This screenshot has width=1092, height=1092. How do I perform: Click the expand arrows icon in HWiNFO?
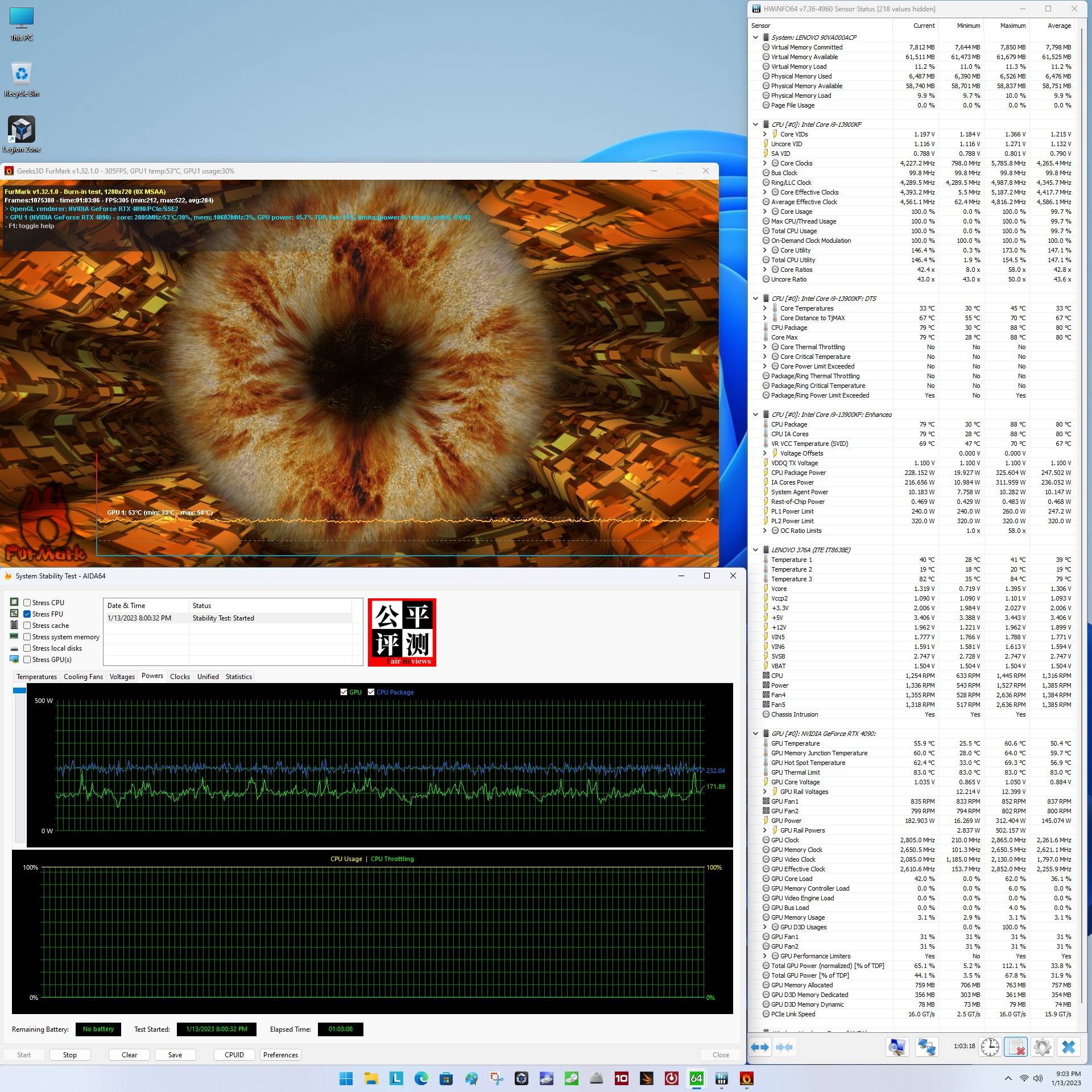click(759, 1046)
